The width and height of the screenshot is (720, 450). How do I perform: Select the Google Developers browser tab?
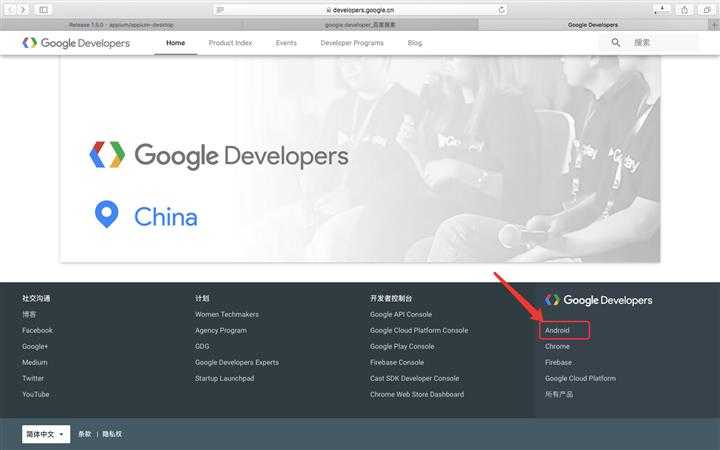click(x=593, y=25)
